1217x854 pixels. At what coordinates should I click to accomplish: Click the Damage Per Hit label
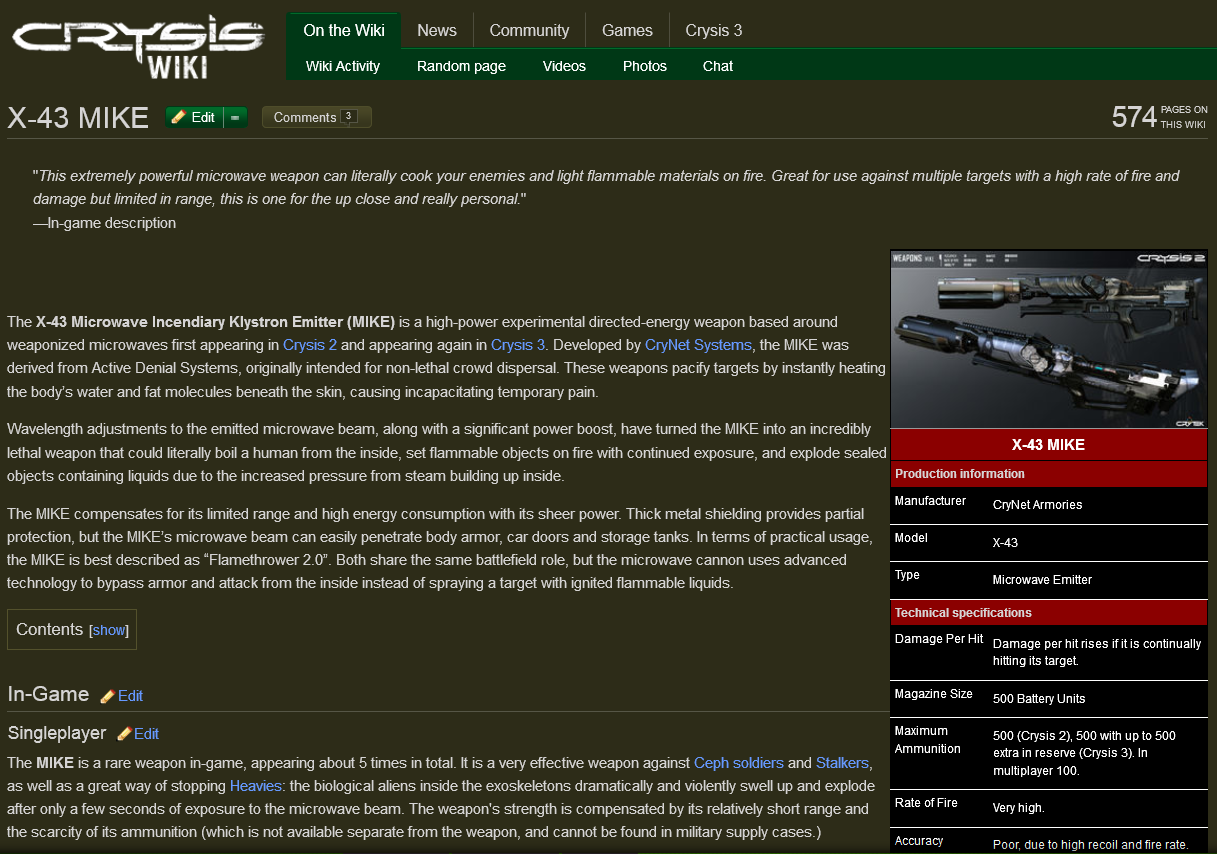pyautogui.click(x=939, y=639)
